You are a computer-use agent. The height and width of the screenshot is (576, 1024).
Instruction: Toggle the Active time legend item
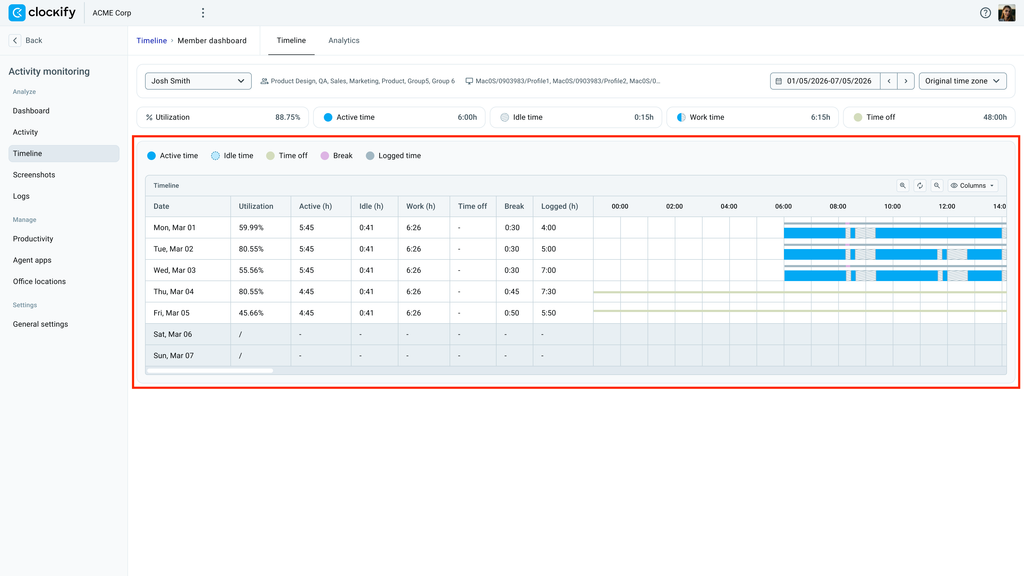click(172, 155)
